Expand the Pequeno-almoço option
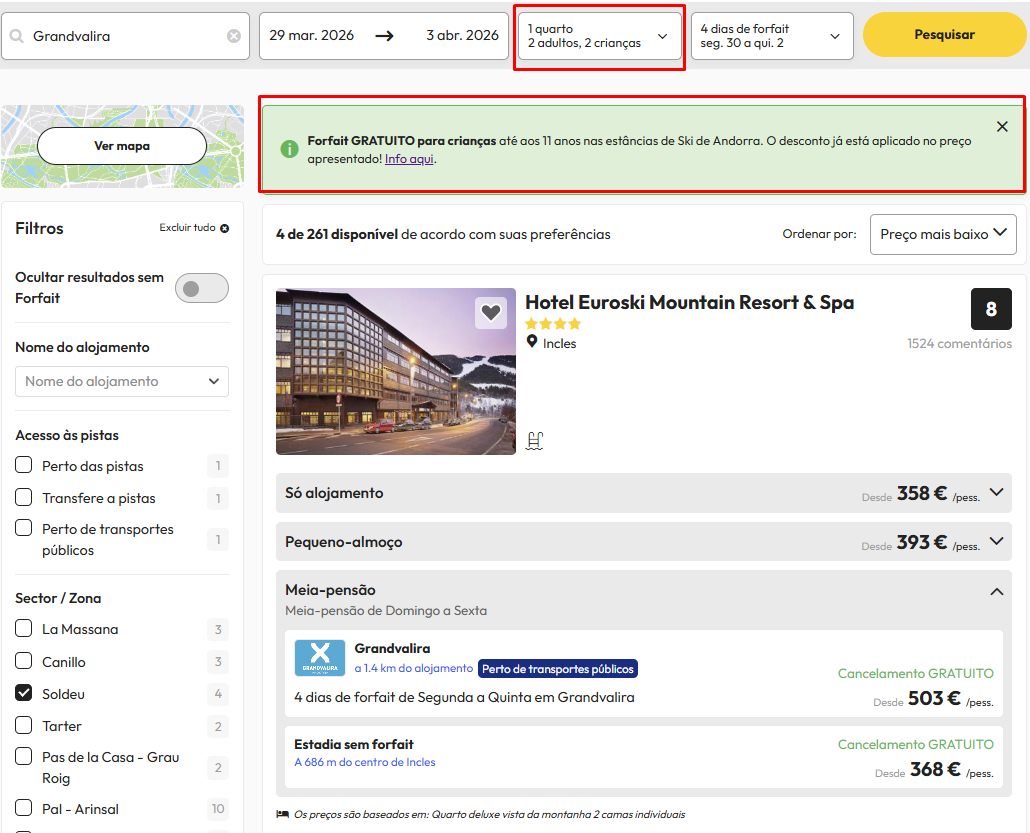Image resolution: width=1030 pixels, height=833 pixels. click(644, 542)
